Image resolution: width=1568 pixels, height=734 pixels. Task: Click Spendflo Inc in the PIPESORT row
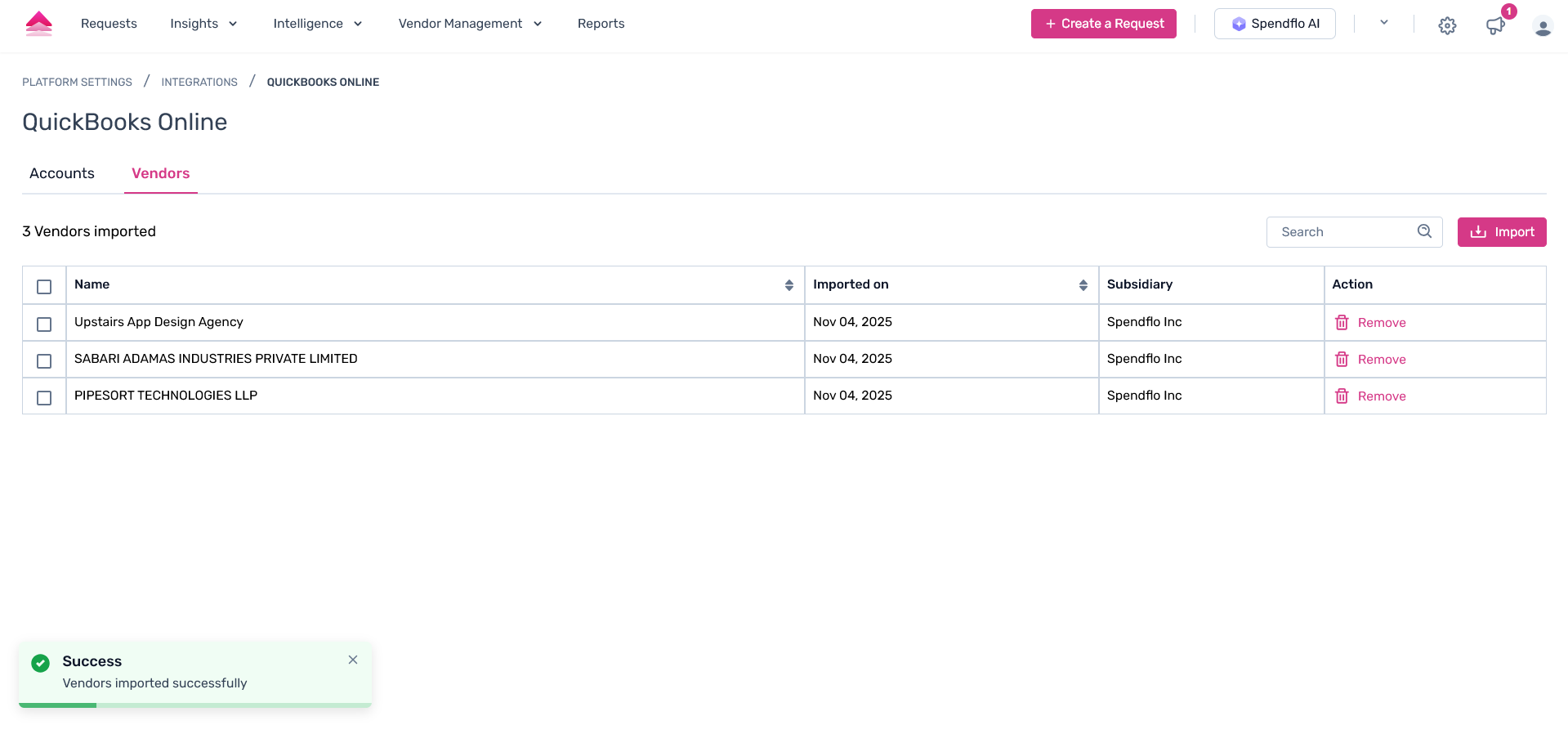1144,396
